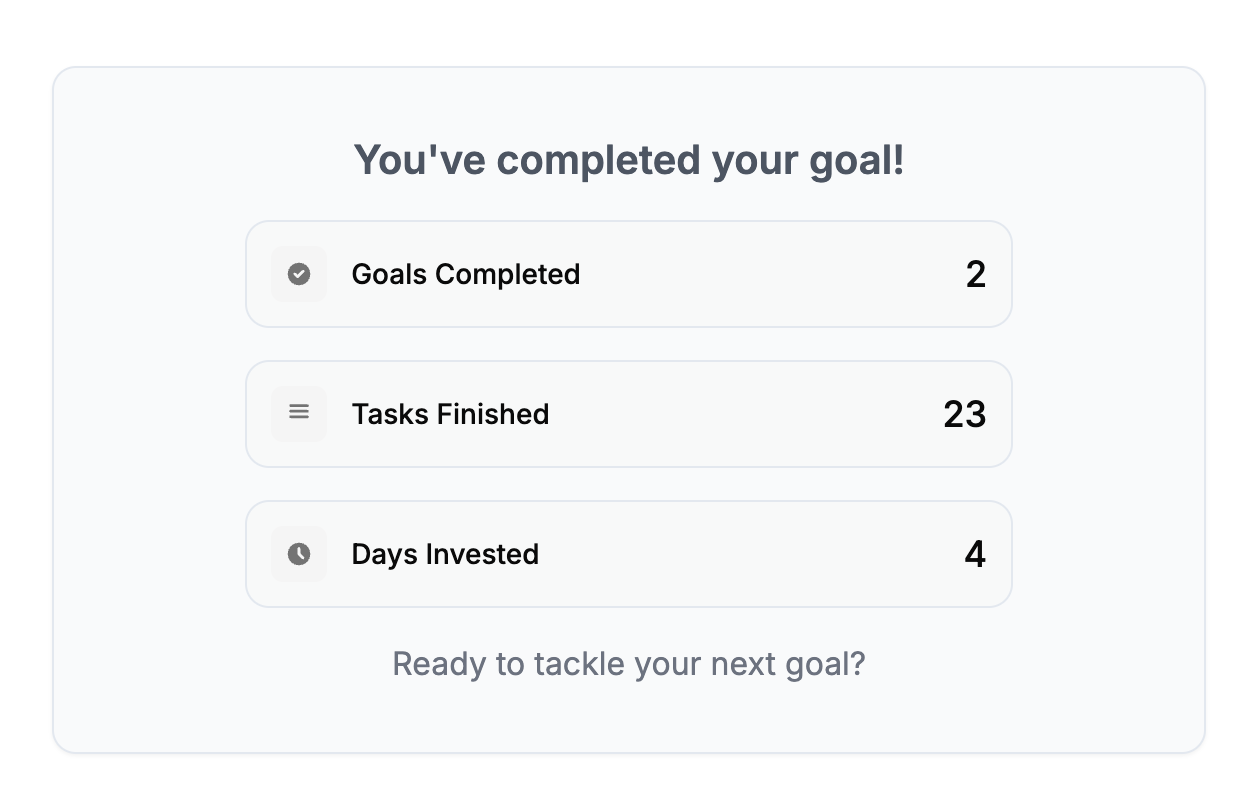The height and width of the screenshot is (806, 1254).
Task: Select the "Goals Completed" label text
Action: (x=465, y=274)
